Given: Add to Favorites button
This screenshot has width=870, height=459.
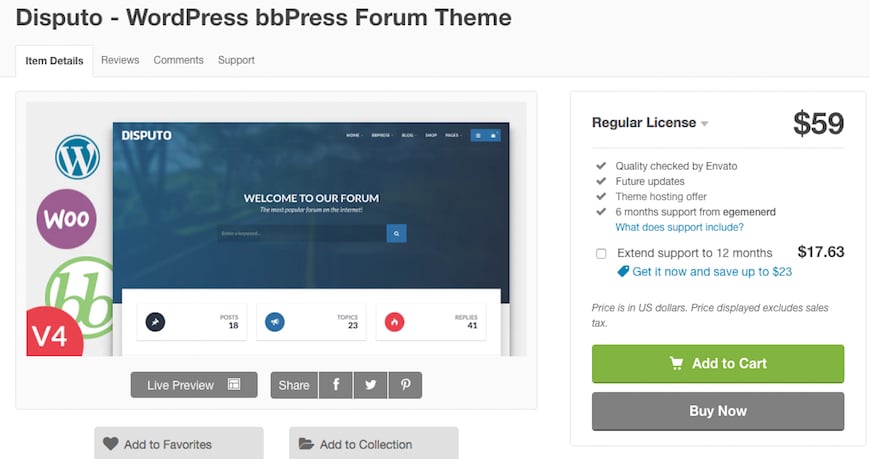Looking at the screenshot, I should pyautogui.click(x=179, y=443).
